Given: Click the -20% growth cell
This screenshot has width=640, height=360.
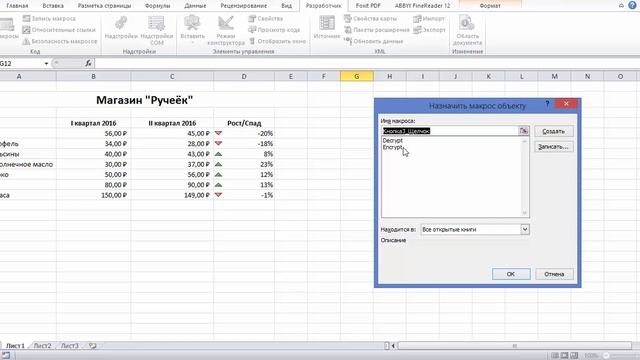Looking at the screenshot, I should 244,133.
